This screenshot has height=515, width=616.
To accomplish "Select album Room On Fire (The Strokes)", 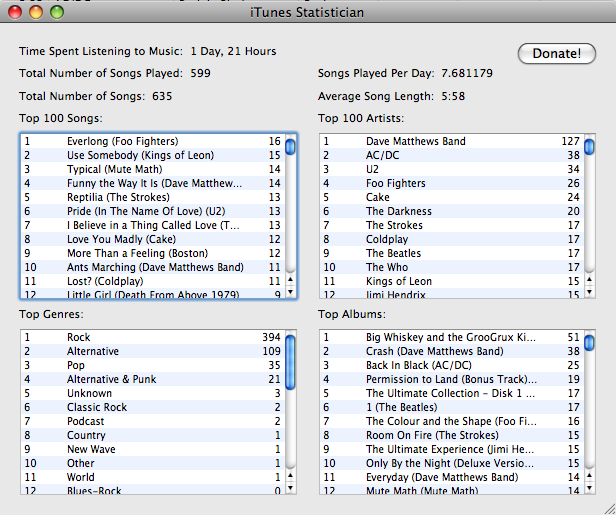I will (452, 435).
